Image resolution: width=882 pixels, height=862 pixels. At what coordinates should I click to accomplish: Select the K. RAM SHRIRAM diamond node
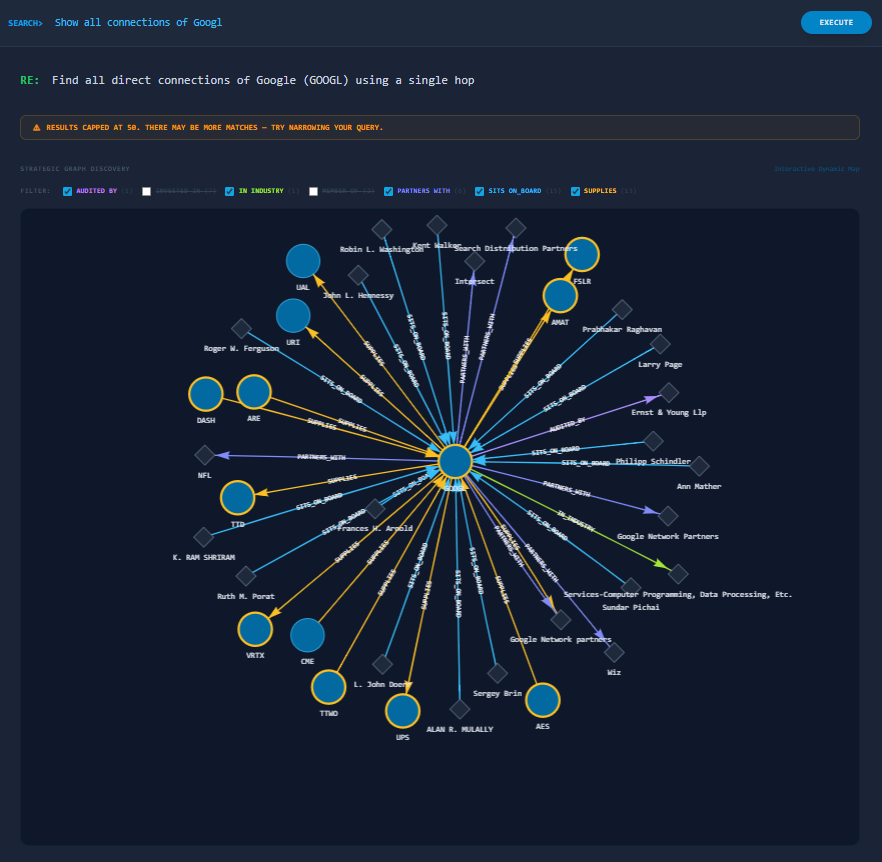[204, 537]
